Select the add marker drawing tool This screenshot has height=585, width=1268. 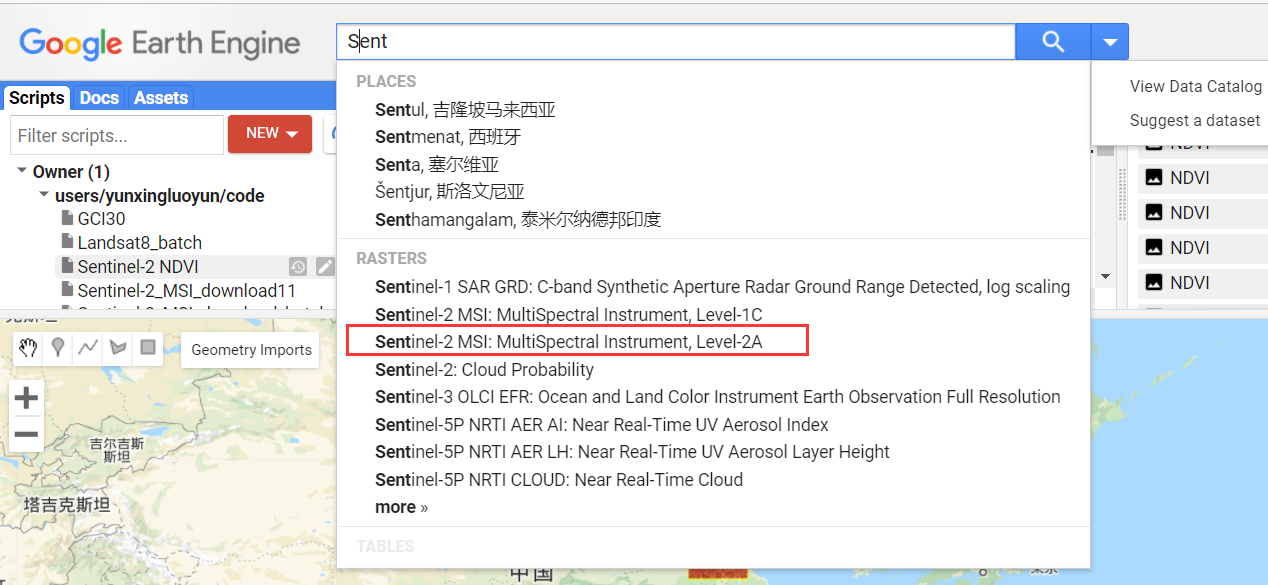(58, 348)
